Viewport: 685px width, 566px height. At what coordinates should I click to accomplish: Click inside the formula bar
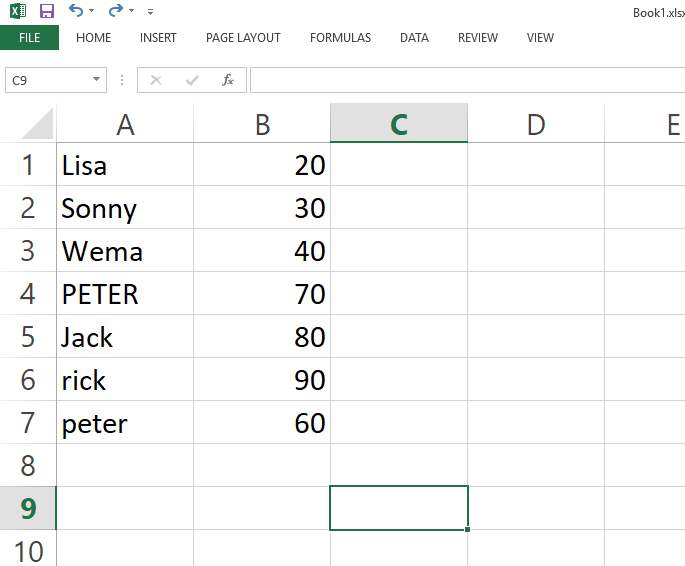tap(467, 80)
